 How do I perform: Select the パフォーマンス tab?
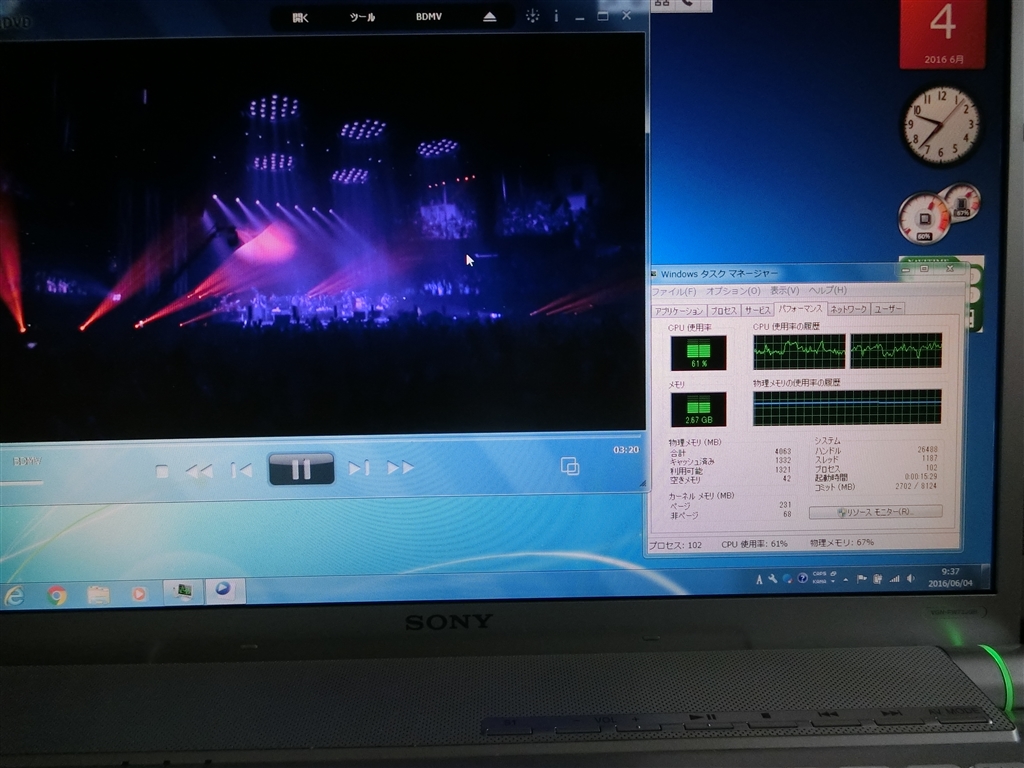coord(801,308)
